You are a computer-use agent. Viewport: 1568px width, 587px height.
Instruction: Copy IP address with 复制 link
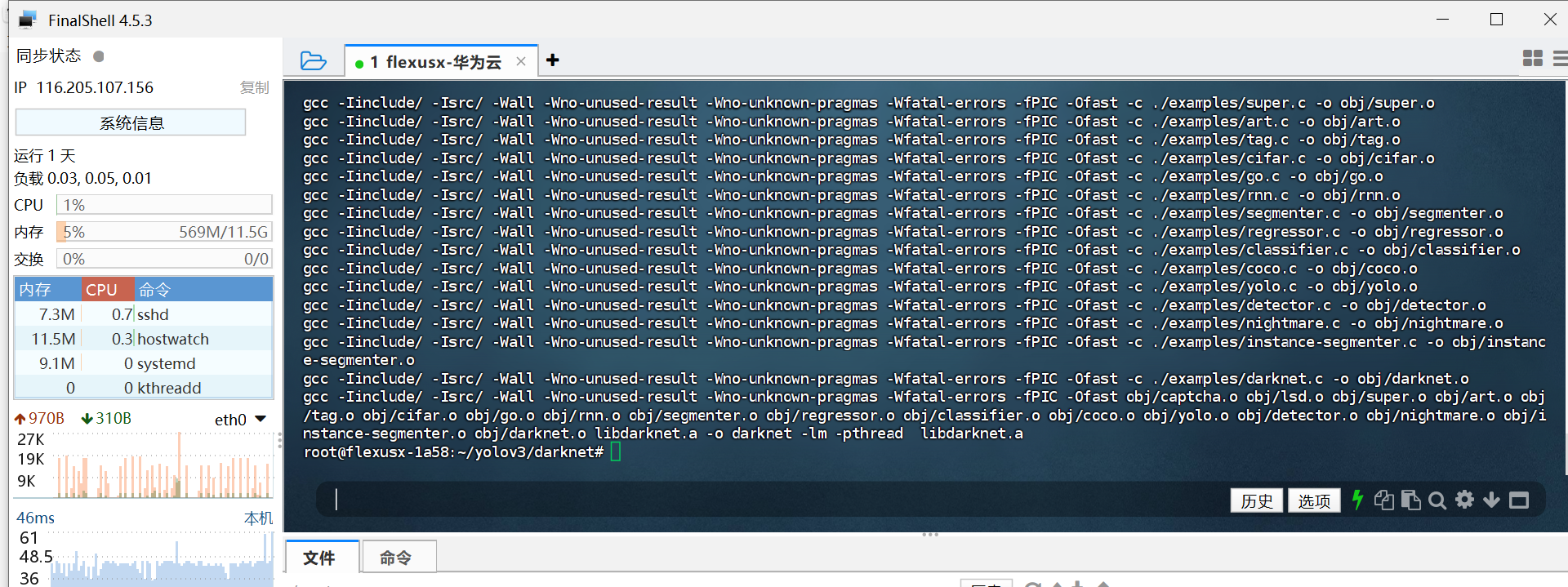coord(254,87)
